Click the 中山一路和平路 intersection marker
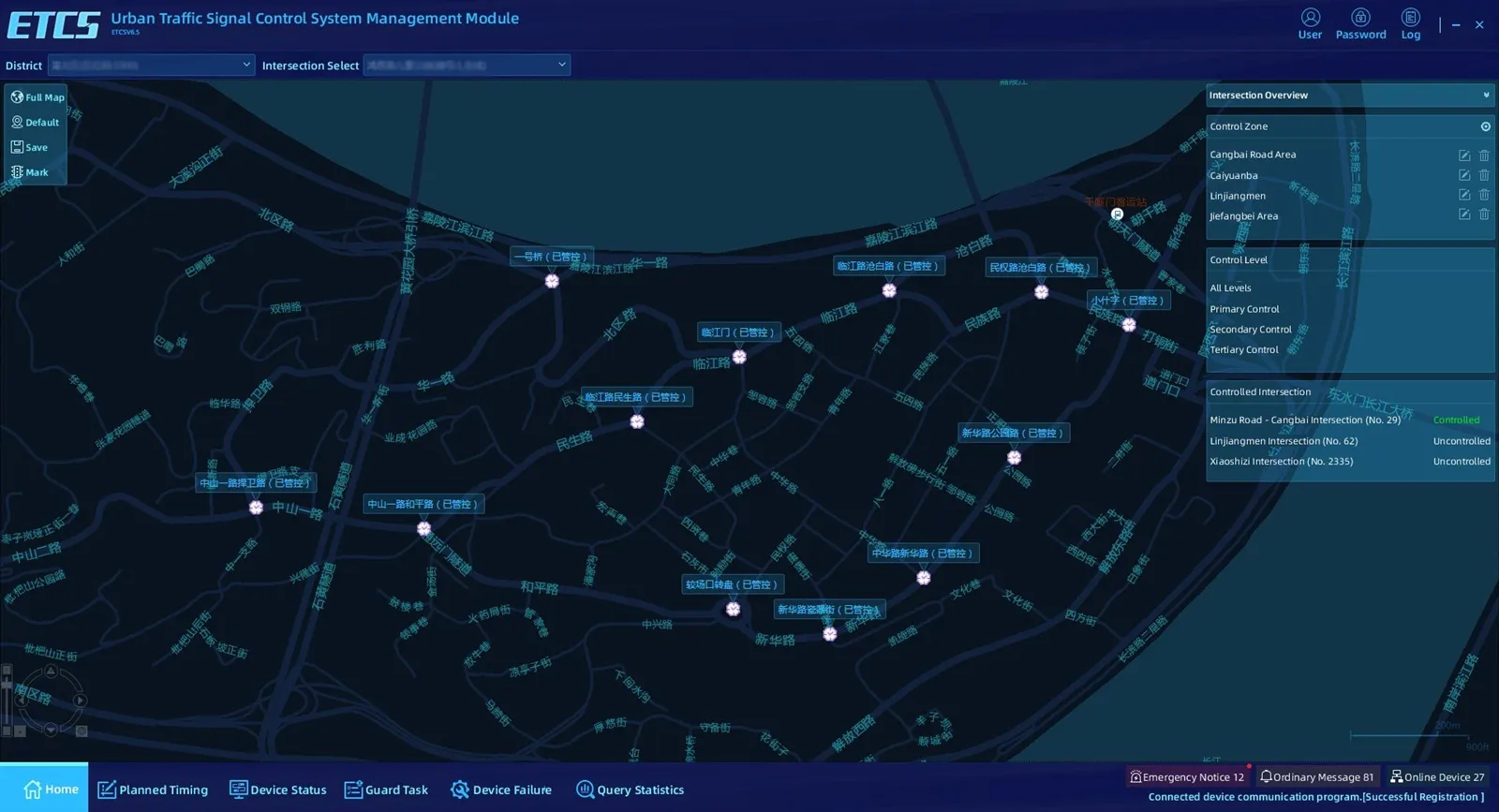This screenshot has height=812, width=1499. pyautogui.click(x=423, y=528)
